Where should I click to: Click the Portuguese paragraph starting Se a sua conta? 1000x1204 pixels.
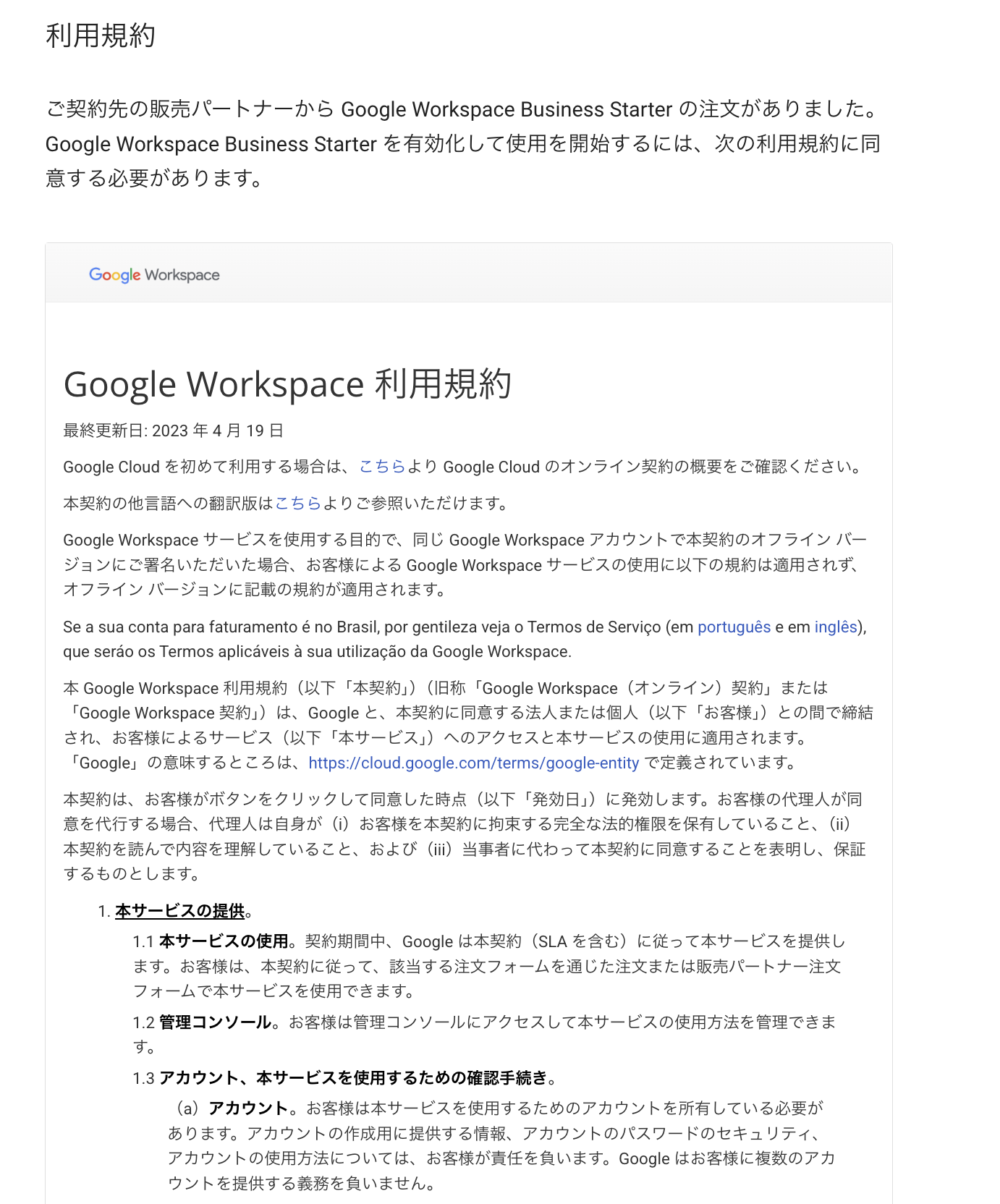(x=465, y=640)
